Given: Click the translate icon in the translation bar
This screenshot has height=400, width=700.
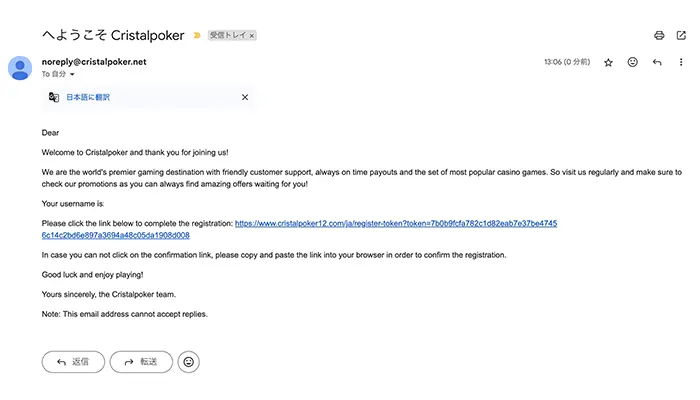Looking at the screenshot, I should coord(54,97).
